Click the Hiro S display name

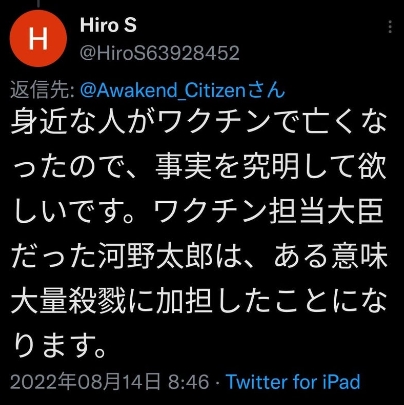point(108,25)
